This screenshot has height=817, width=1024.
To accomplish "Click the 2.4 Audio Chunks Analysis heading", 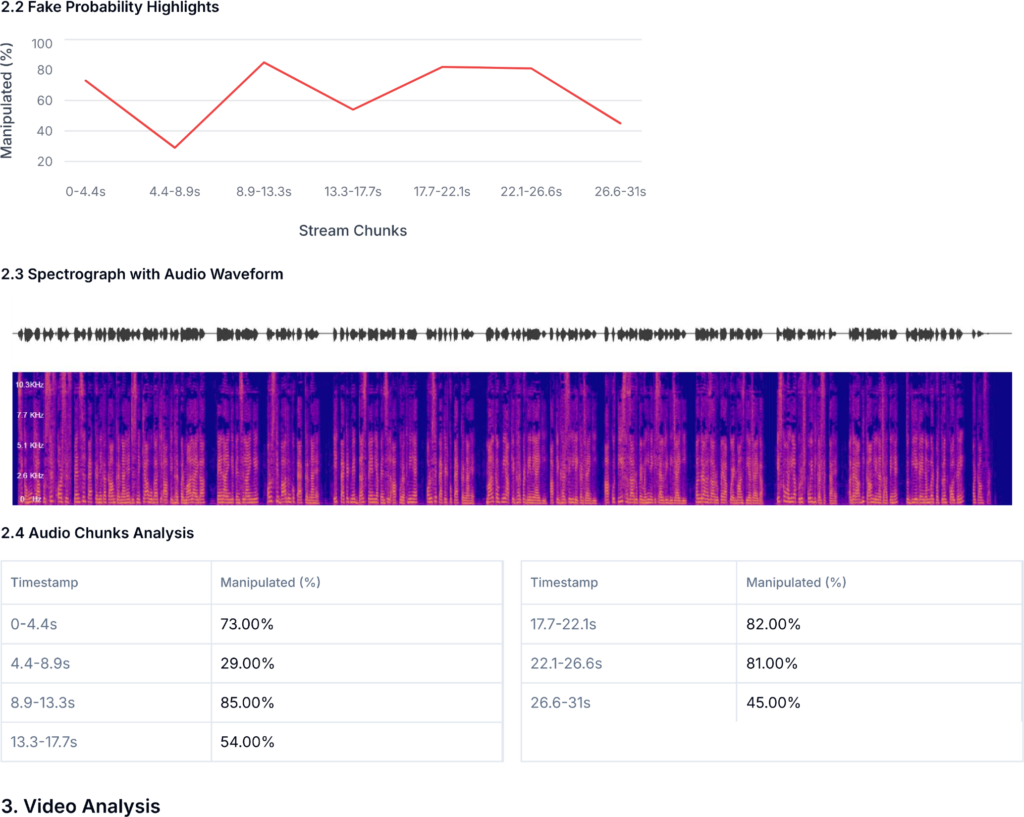I will 98,533.
